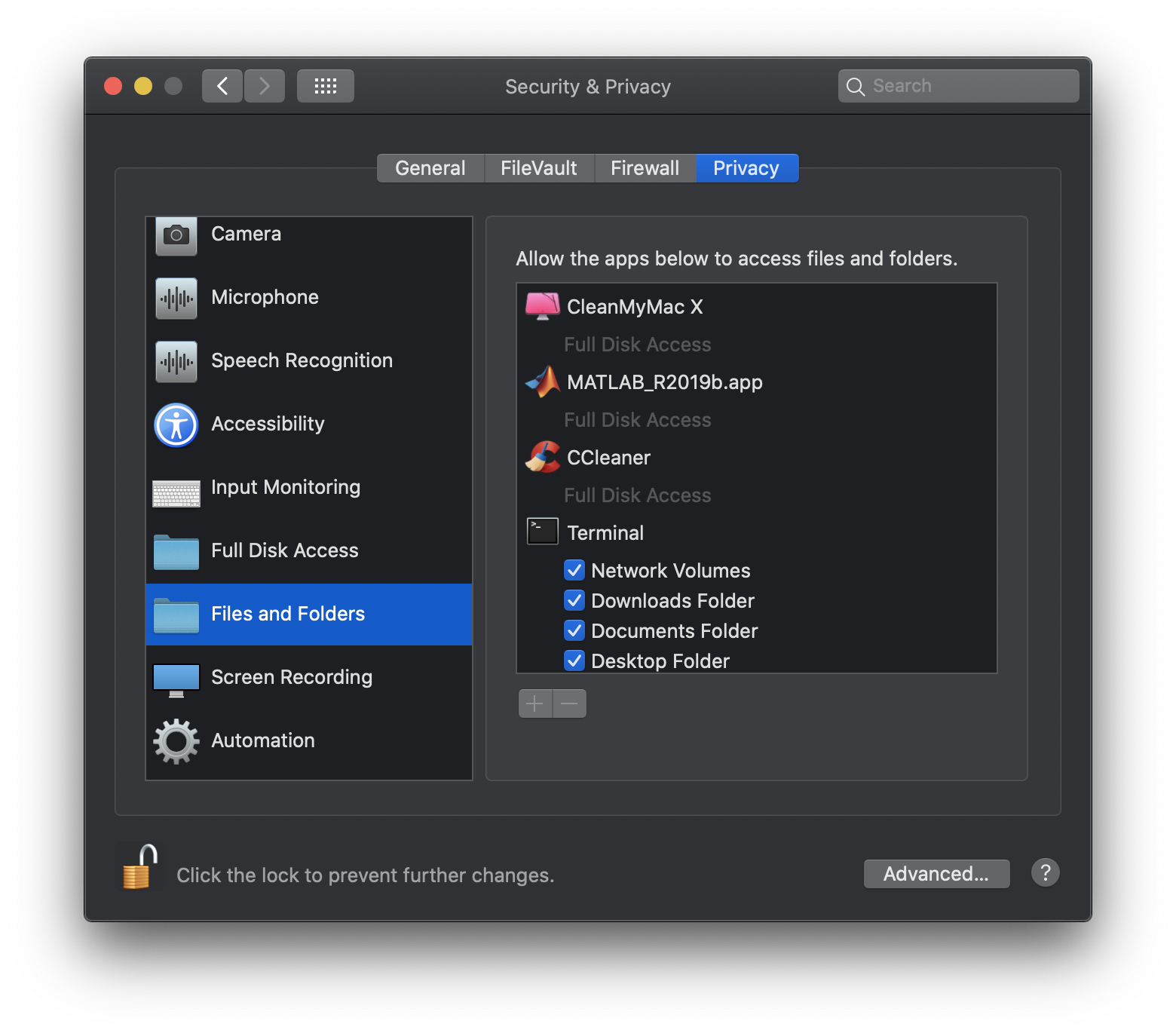Switch to the Firewall tab
This screenshot has width=1176, height=1033.
click(x=645, y=168)
